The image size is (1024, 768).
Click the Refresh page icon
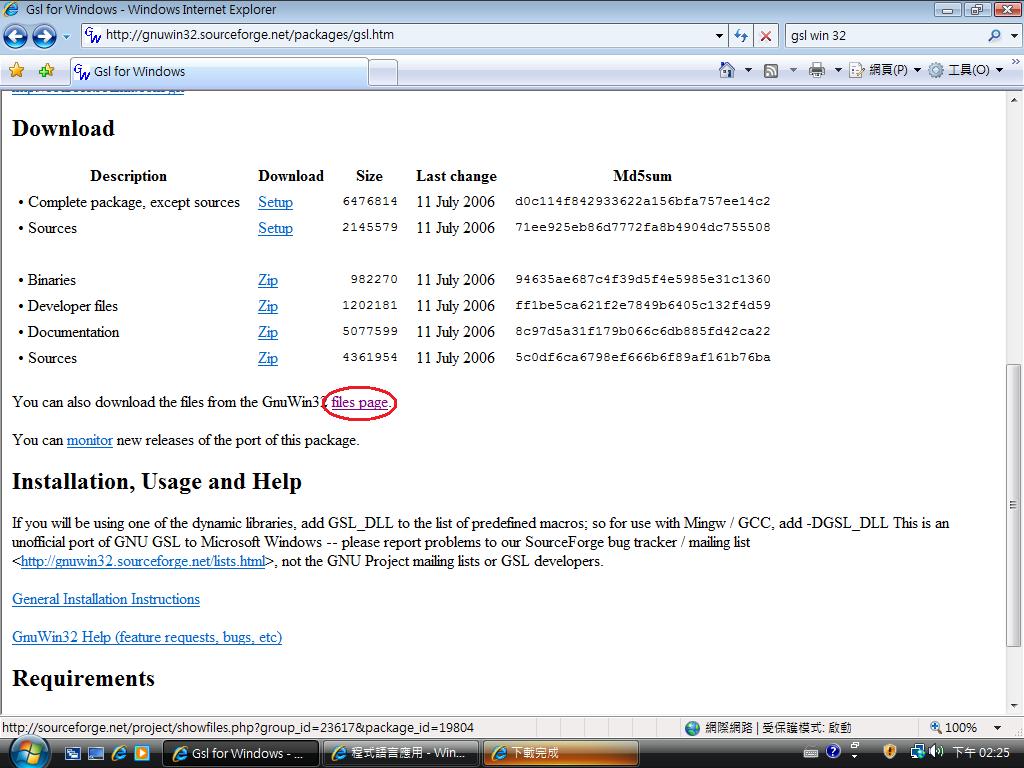tap(741, 36)
